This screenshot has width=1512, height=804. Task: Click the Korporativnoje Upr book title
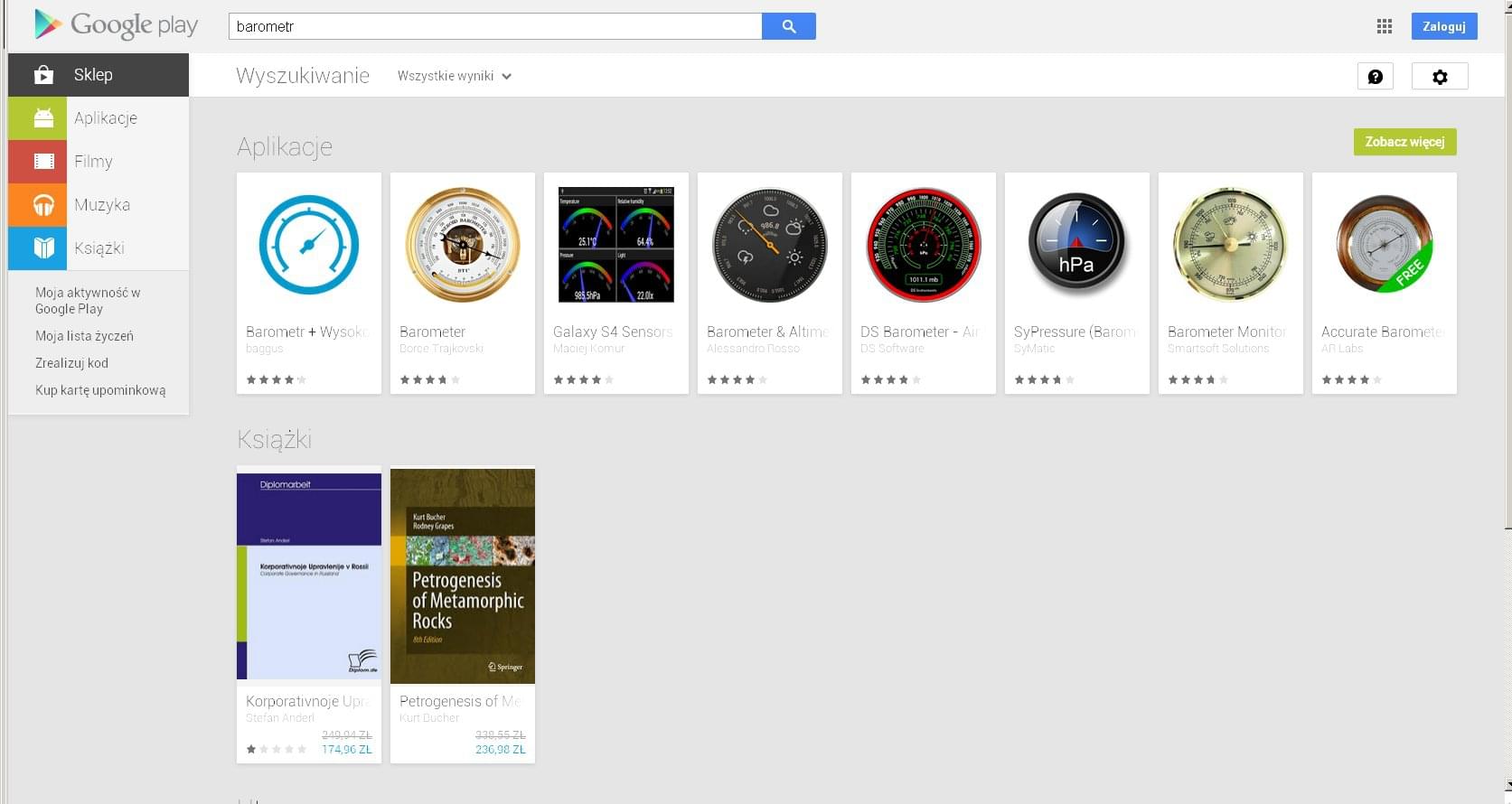tap(307, 702)
